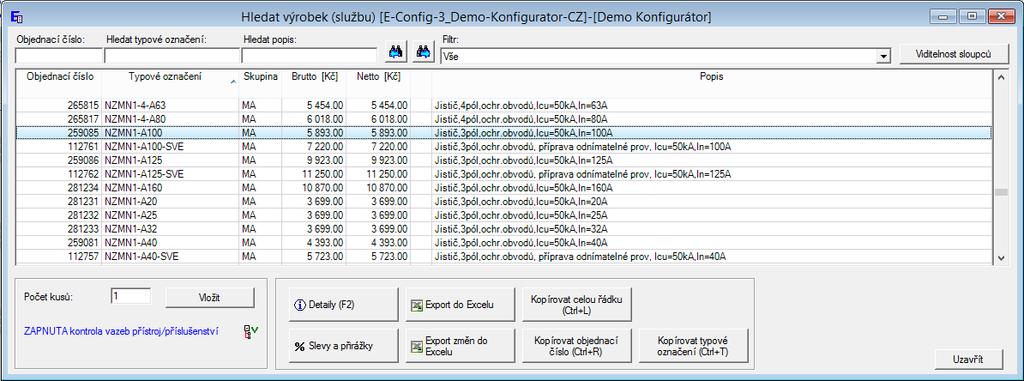Select row NZMN1-4-A80
This screenshot has height=381, width=1024.
tap(504, 119)
